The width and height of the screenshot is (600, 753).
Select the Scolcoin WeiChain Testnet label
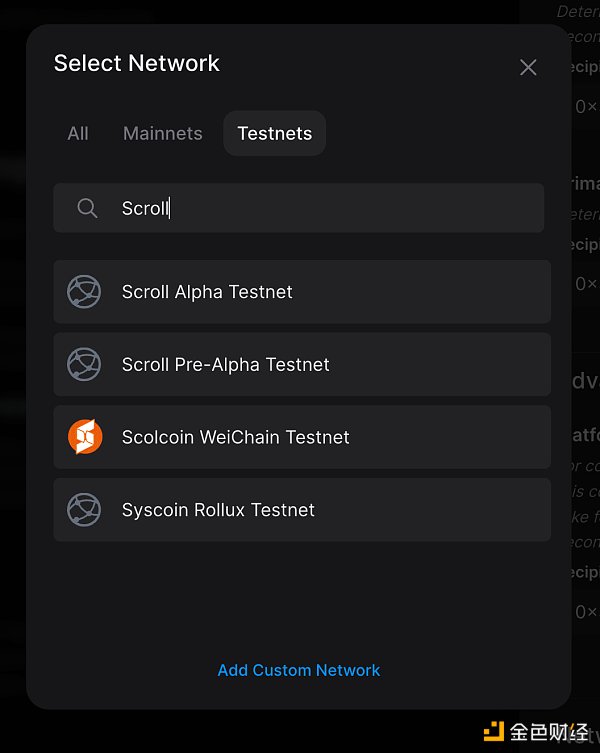235,437
